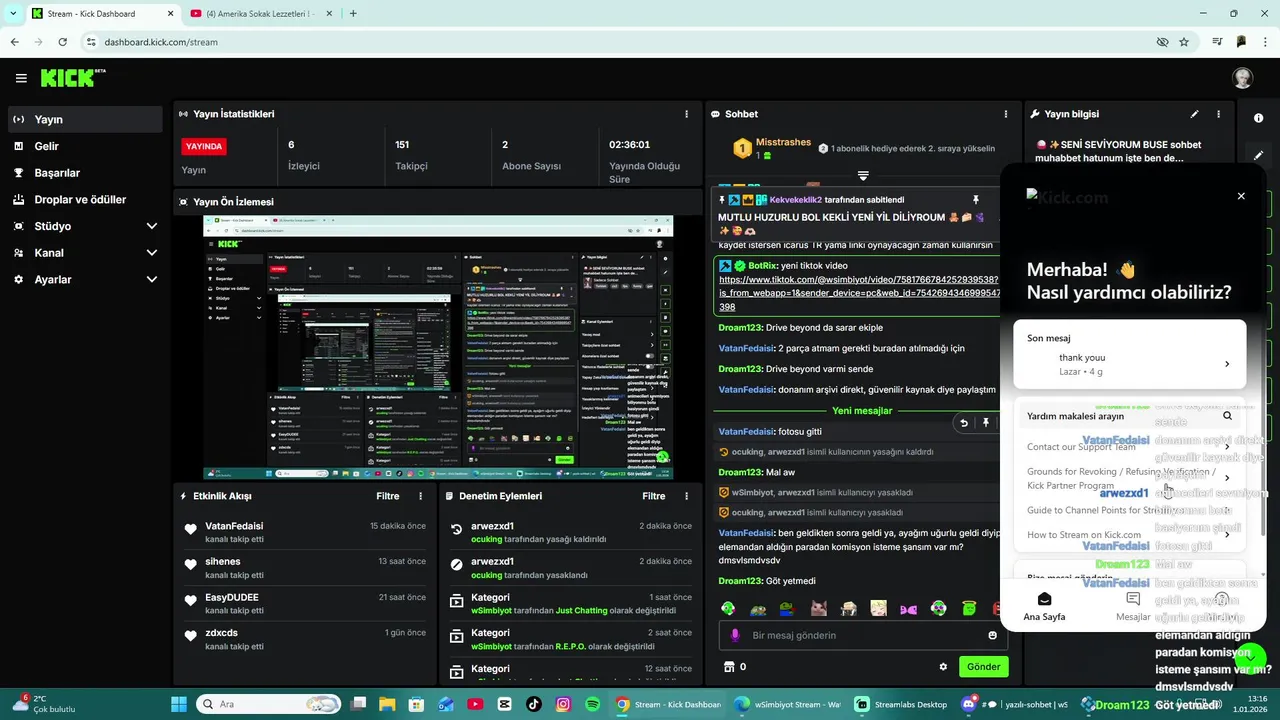
Task: Unpin the pinned chat message
Action: (975, 200)
